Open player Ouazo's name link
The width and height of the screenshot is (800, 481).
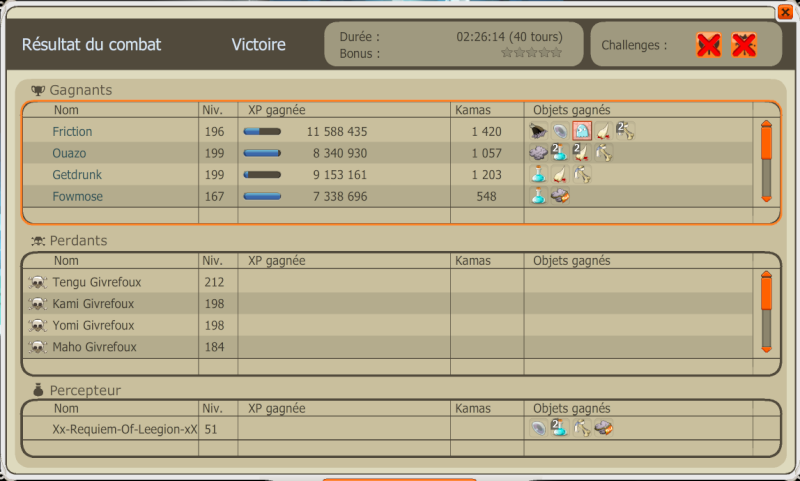[x=69, y=153]
